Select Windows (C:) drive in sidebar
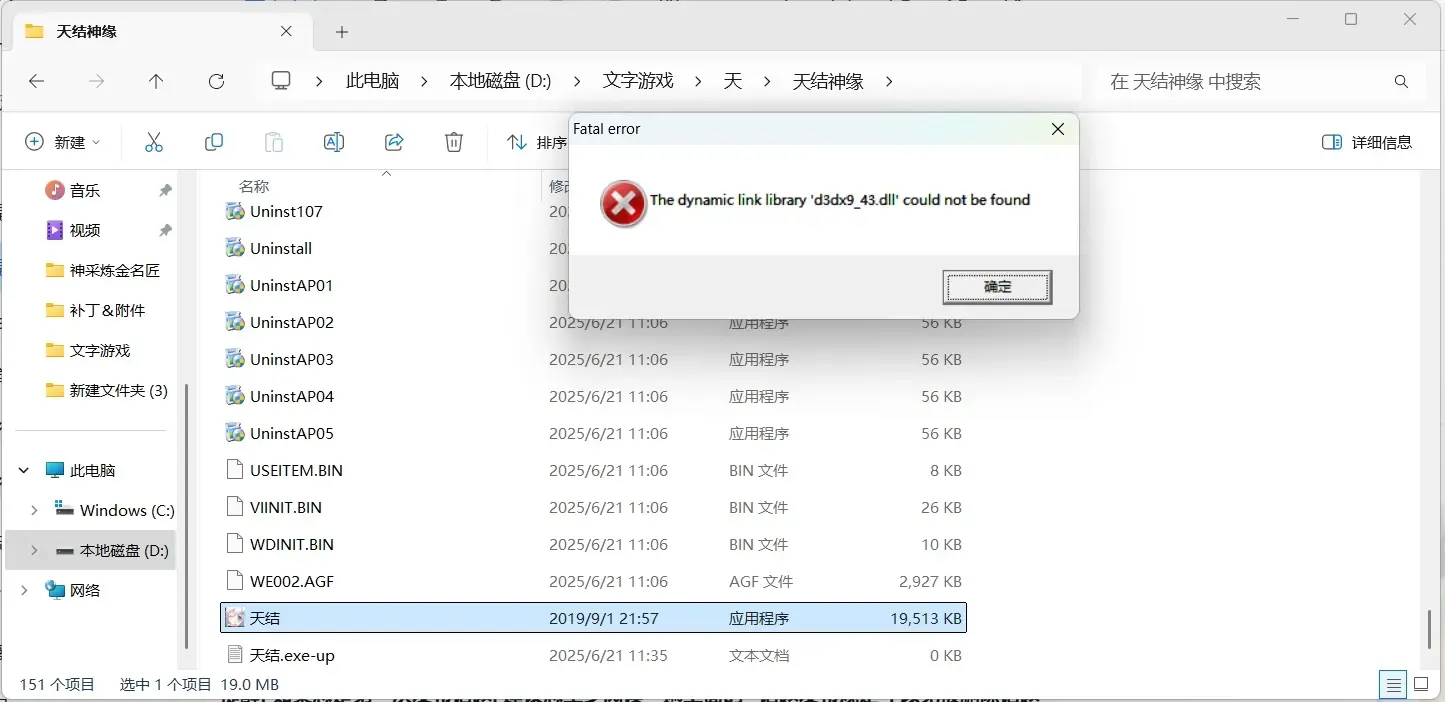This screenshot has width=1445, height=702. point(115,510)
